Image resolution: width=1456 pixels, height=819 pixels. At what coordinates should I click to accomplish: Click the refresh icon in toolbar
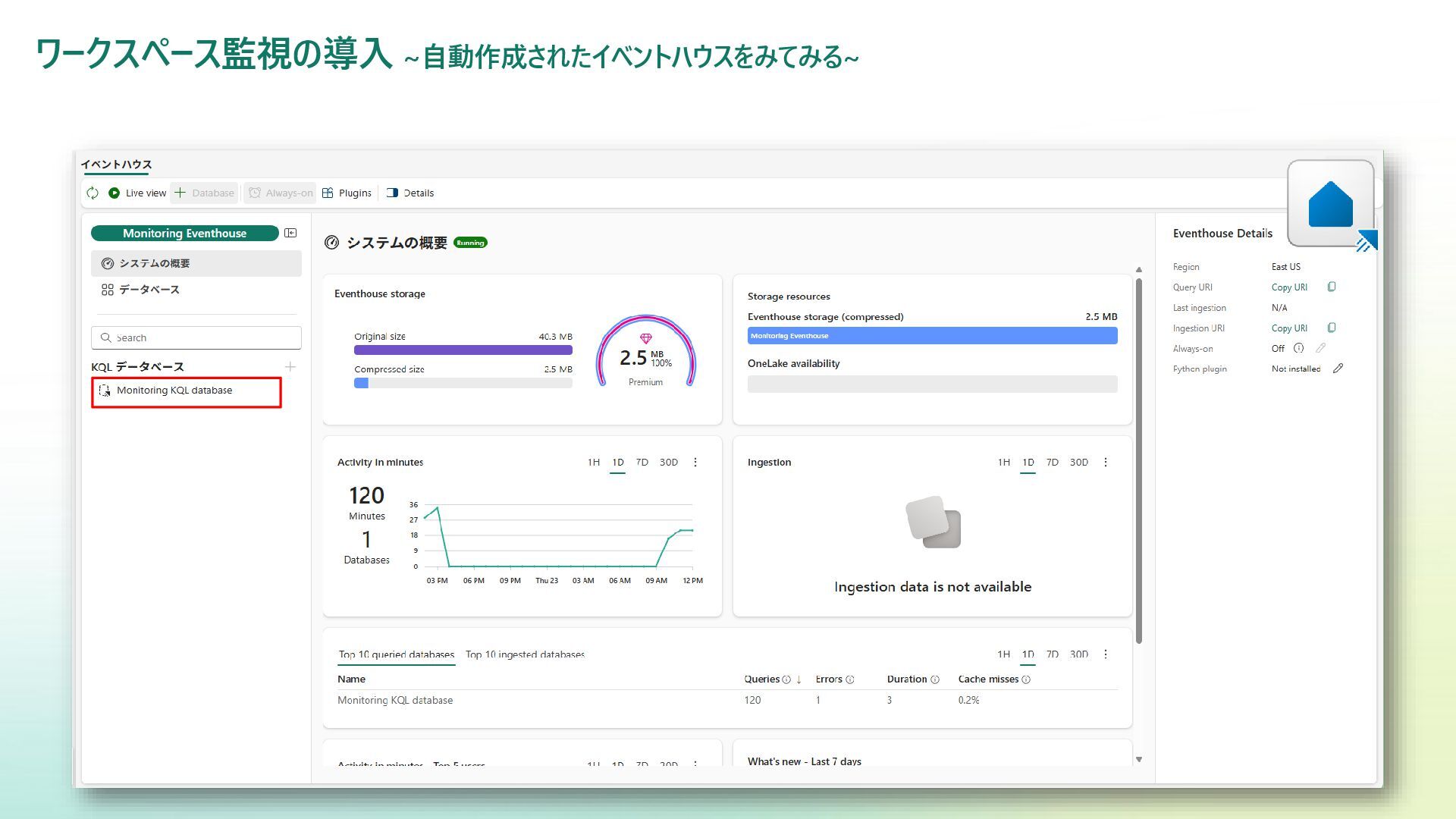pos(93,193)
